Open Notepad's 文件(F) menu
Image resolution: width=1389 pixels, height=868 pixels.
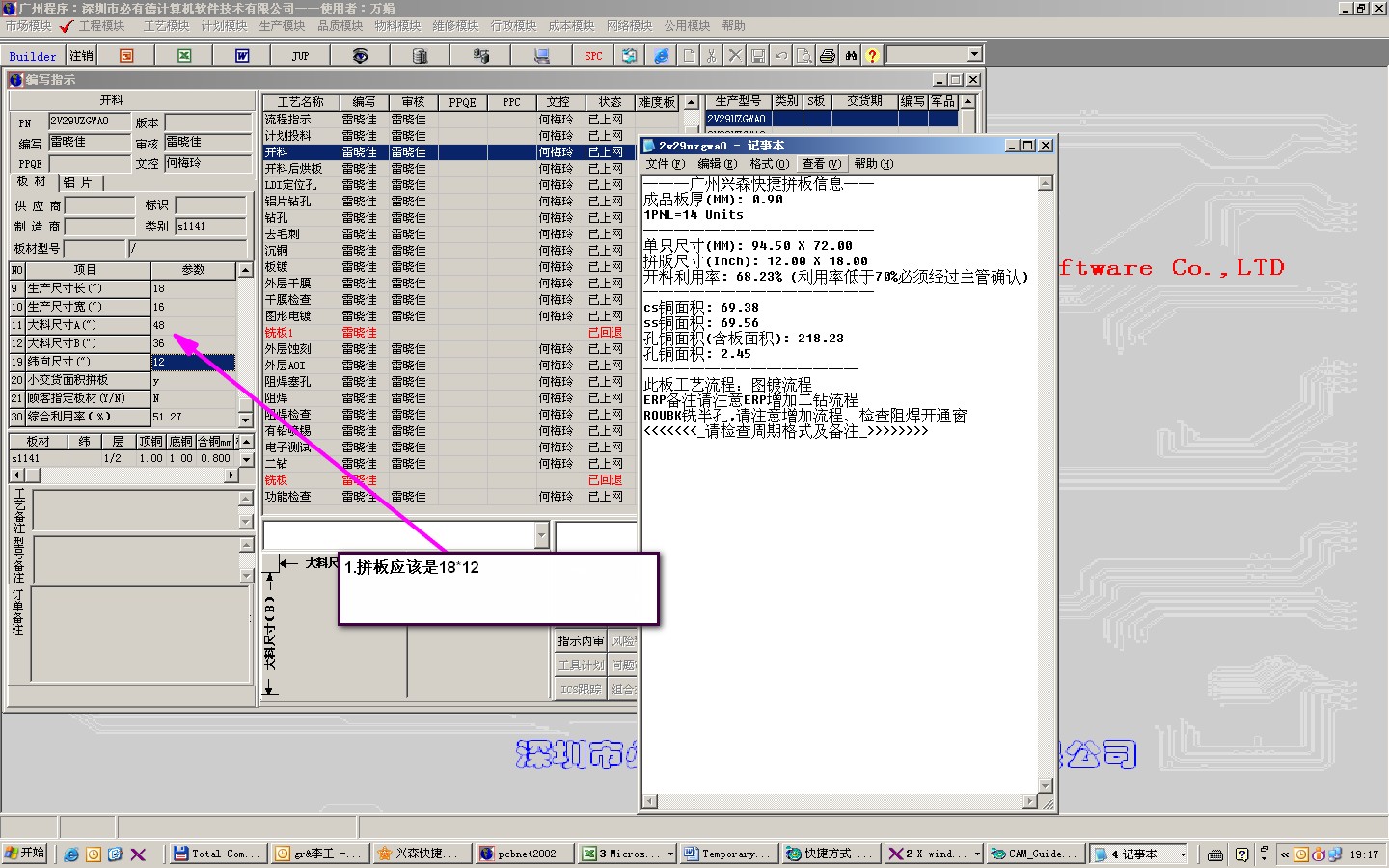click(666, 164)
